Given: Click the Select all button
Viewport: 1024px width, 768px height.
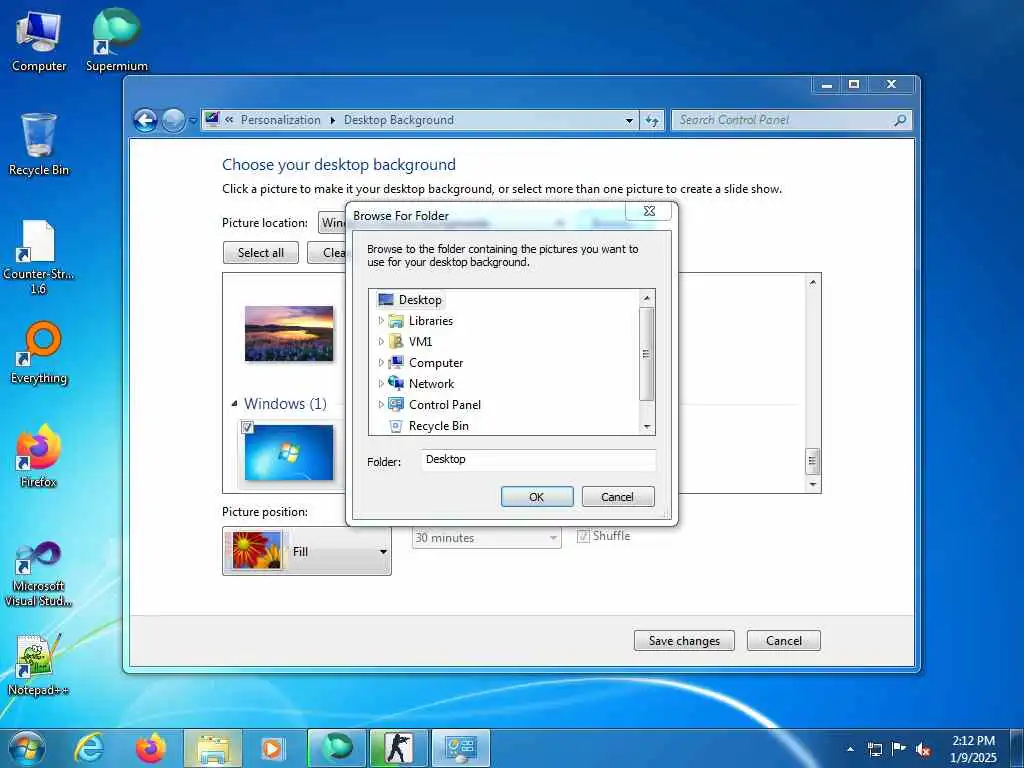Looking at the screenshot, I should (x=261, y=253).
